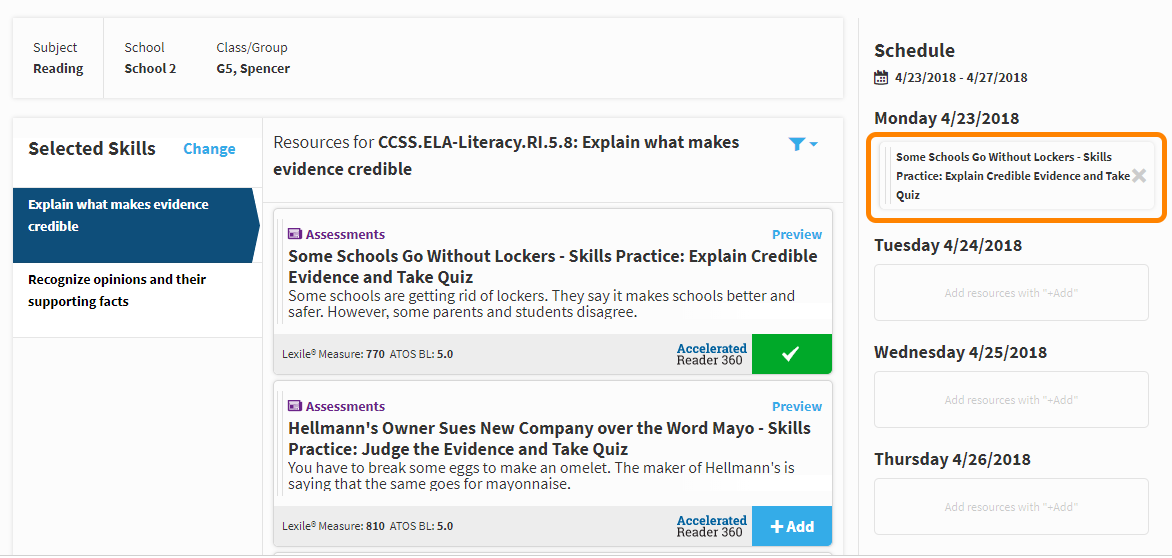Click the drag handle on Monday's scheduled resource
Viewport: 1172px width, 558px height.
coord(887,176)
